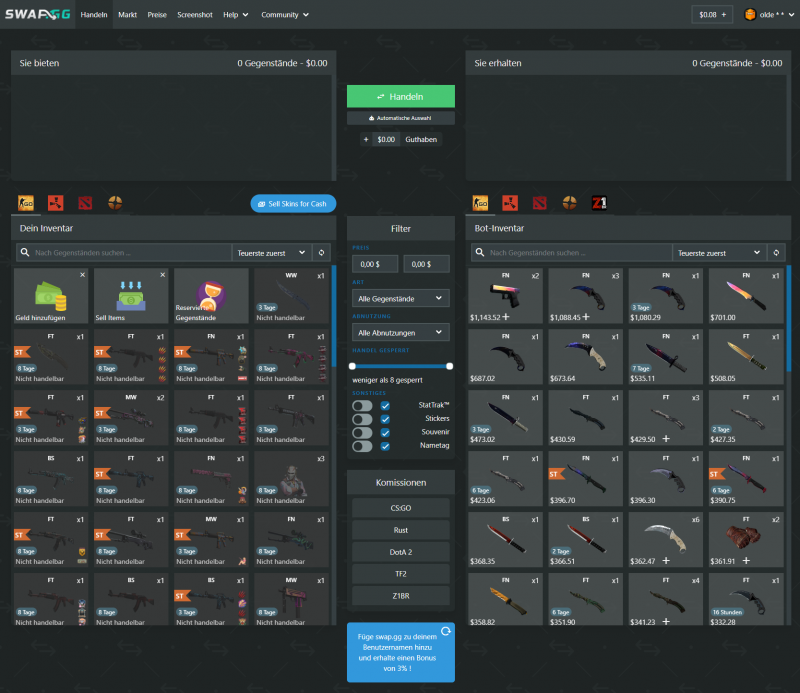Click the plus icon next to $341.23

pyautogui.click(x=666, y=622)
